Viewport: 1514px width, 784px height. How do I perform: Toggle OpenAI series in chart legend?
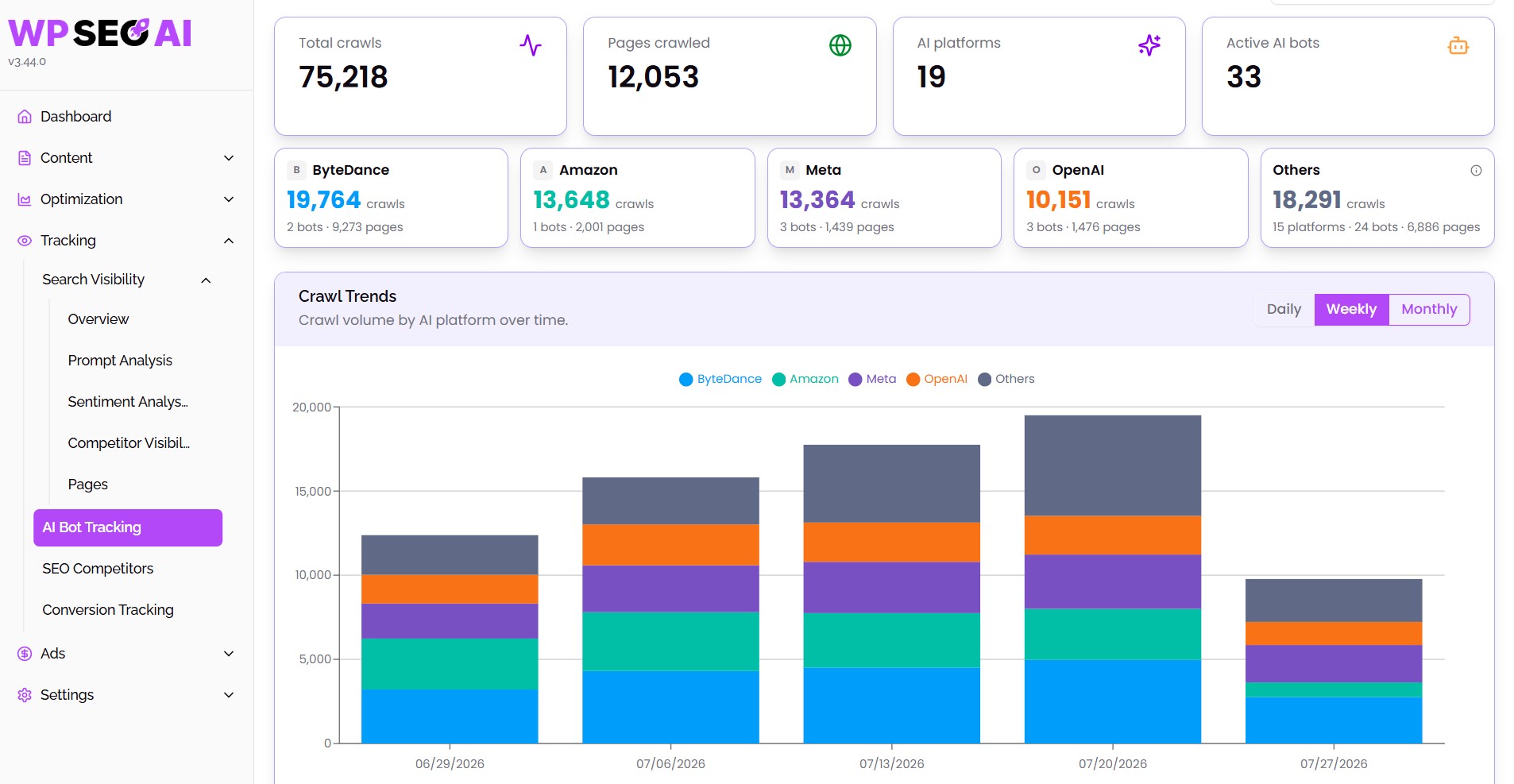937,379
